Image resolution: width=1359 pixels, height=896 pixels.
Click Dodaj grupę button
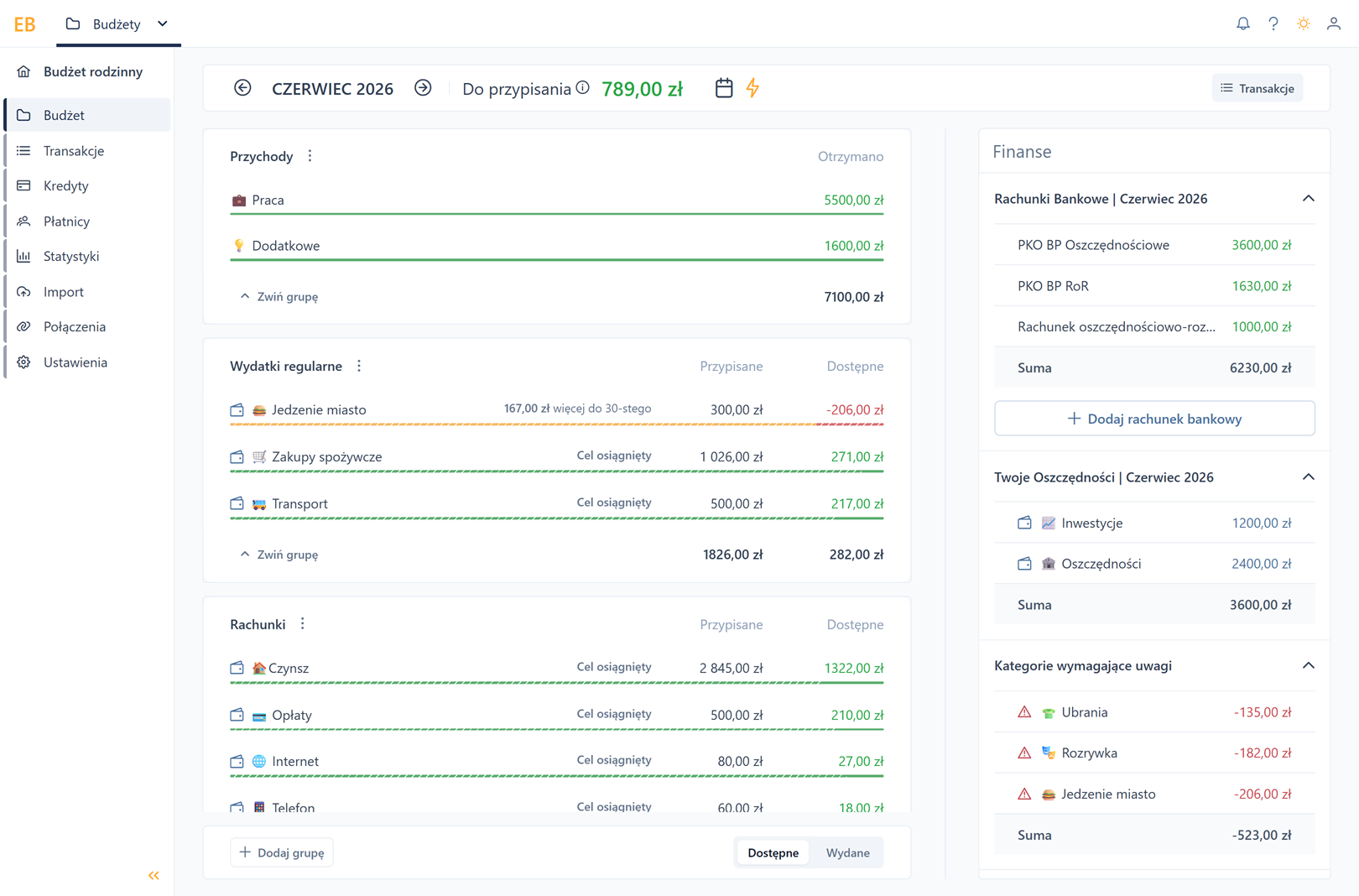(282, 852)
